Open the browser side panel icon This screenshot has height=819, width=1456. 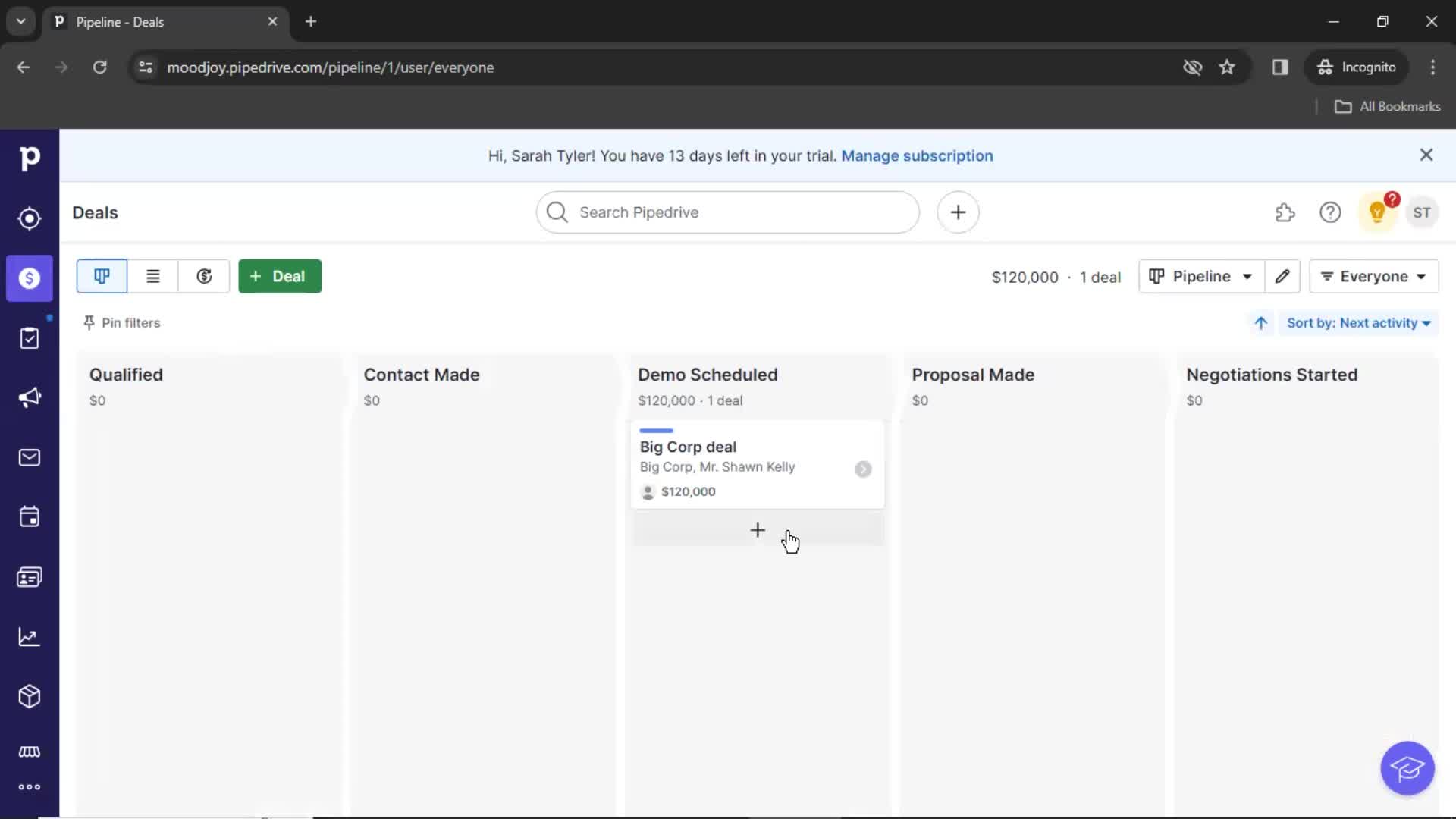pos(1280,67)
